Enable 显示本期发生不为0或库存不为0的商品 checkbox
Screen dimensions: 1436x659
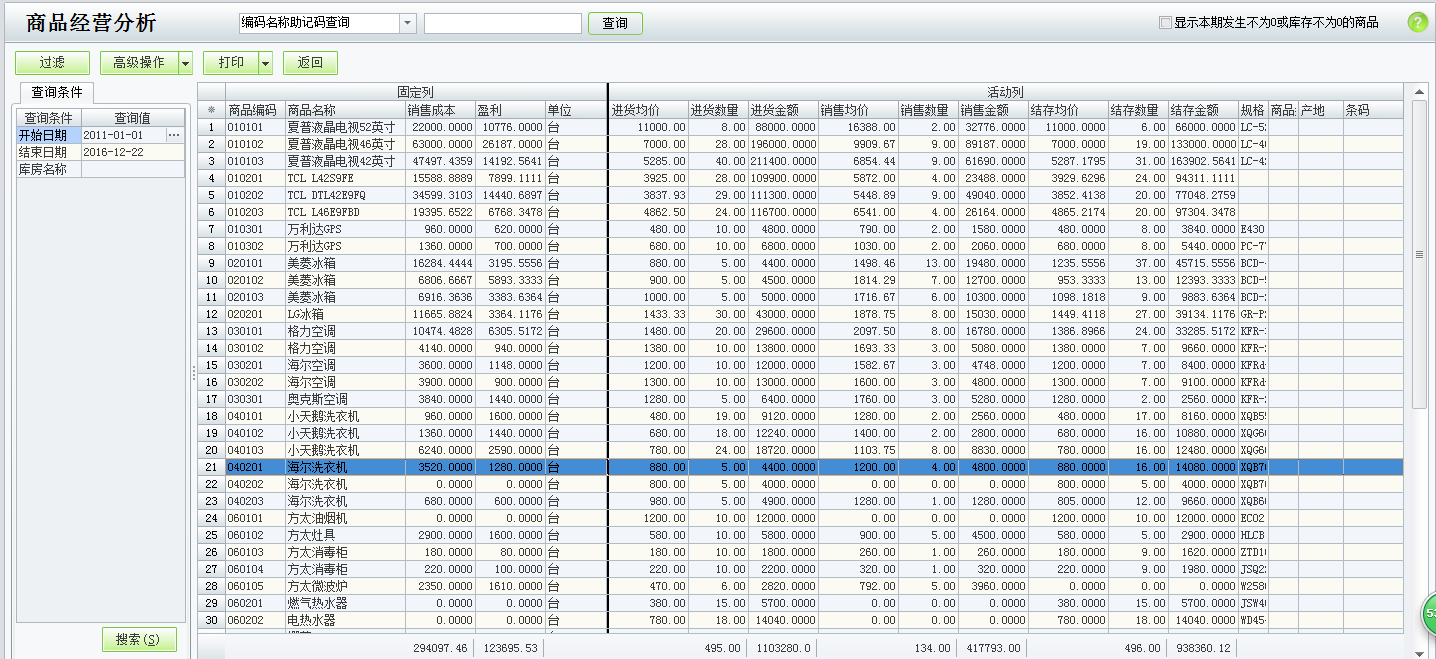click(1165, 23)
